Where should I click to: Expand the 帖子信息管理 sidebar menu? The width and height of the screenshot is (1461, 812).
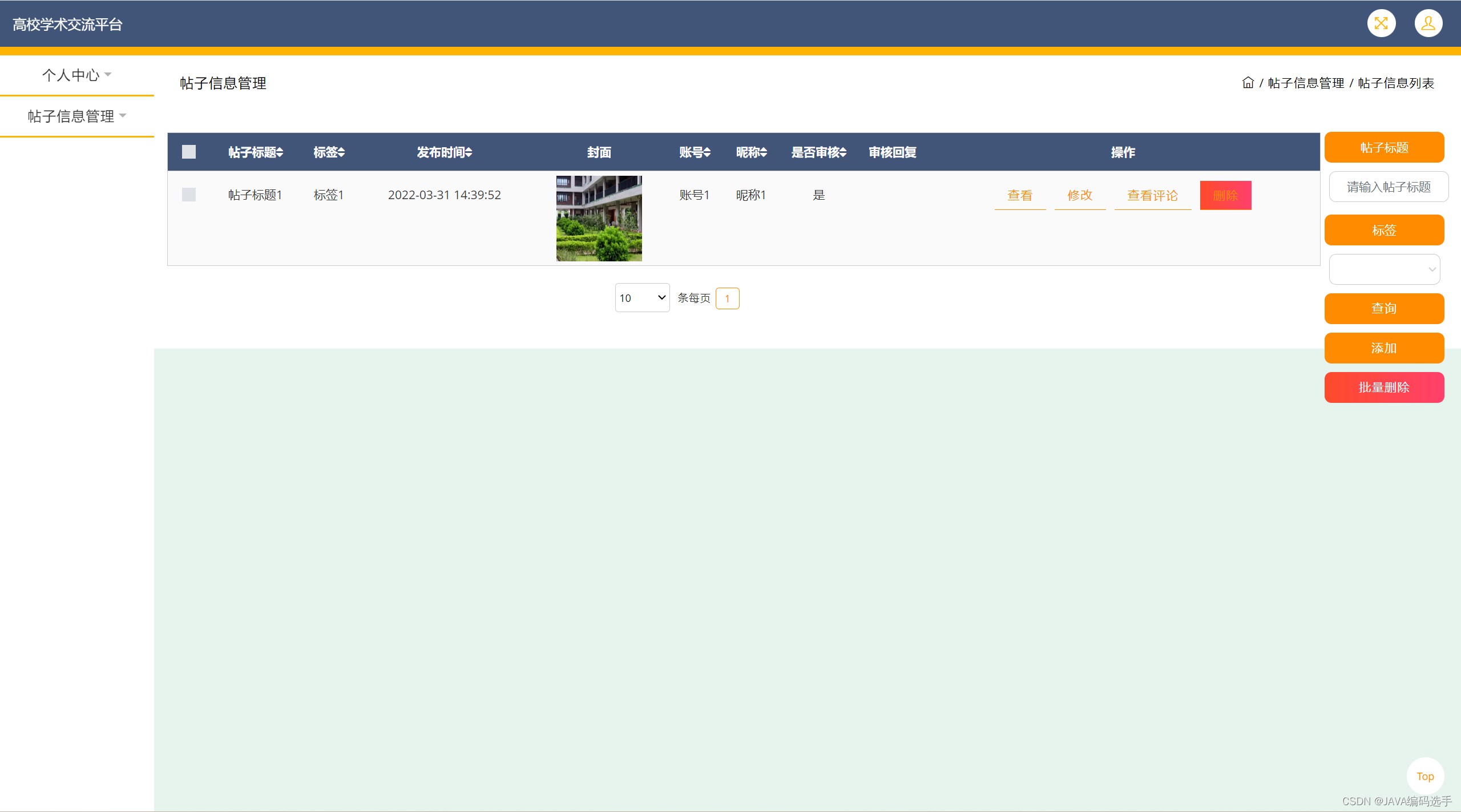click(x=76, y=116)
